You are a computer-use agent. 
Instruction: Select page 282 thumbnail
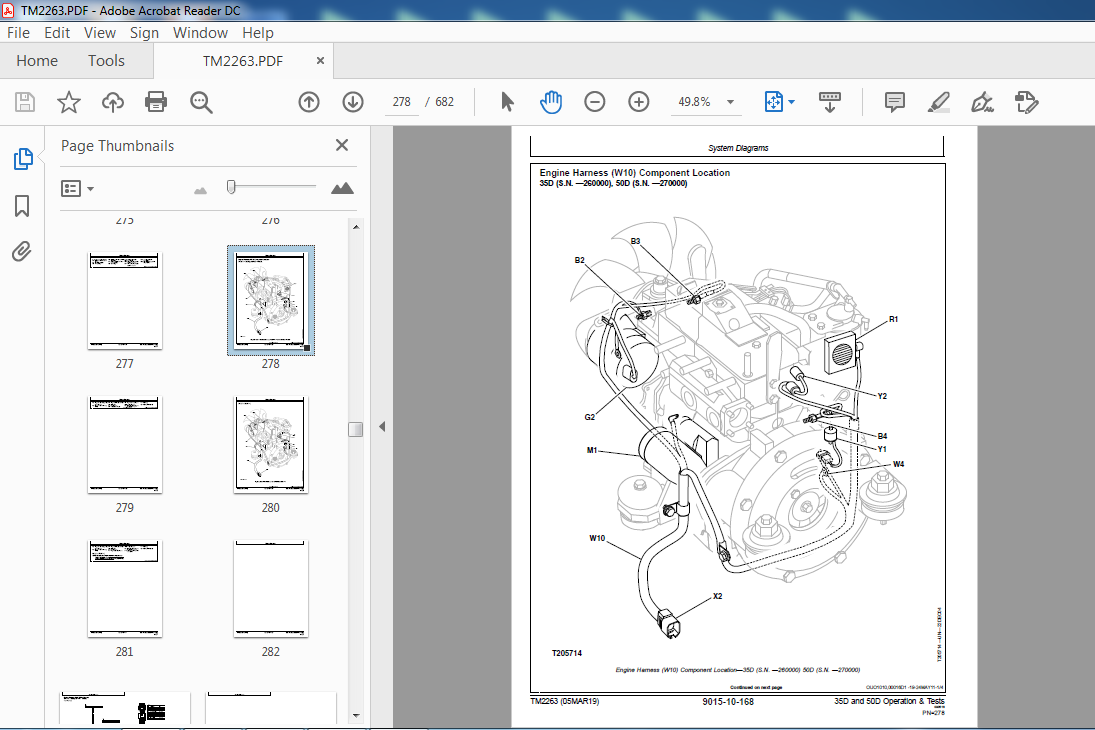click(x=271, y=589)
